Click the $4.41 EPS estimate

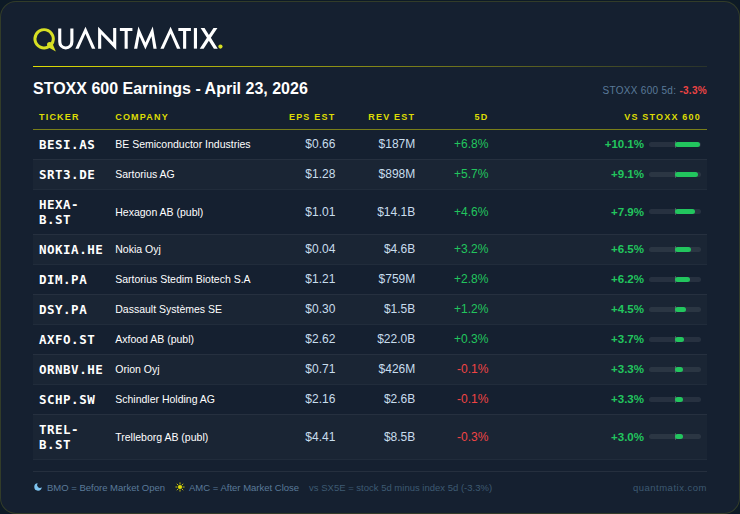coord(320,437)
